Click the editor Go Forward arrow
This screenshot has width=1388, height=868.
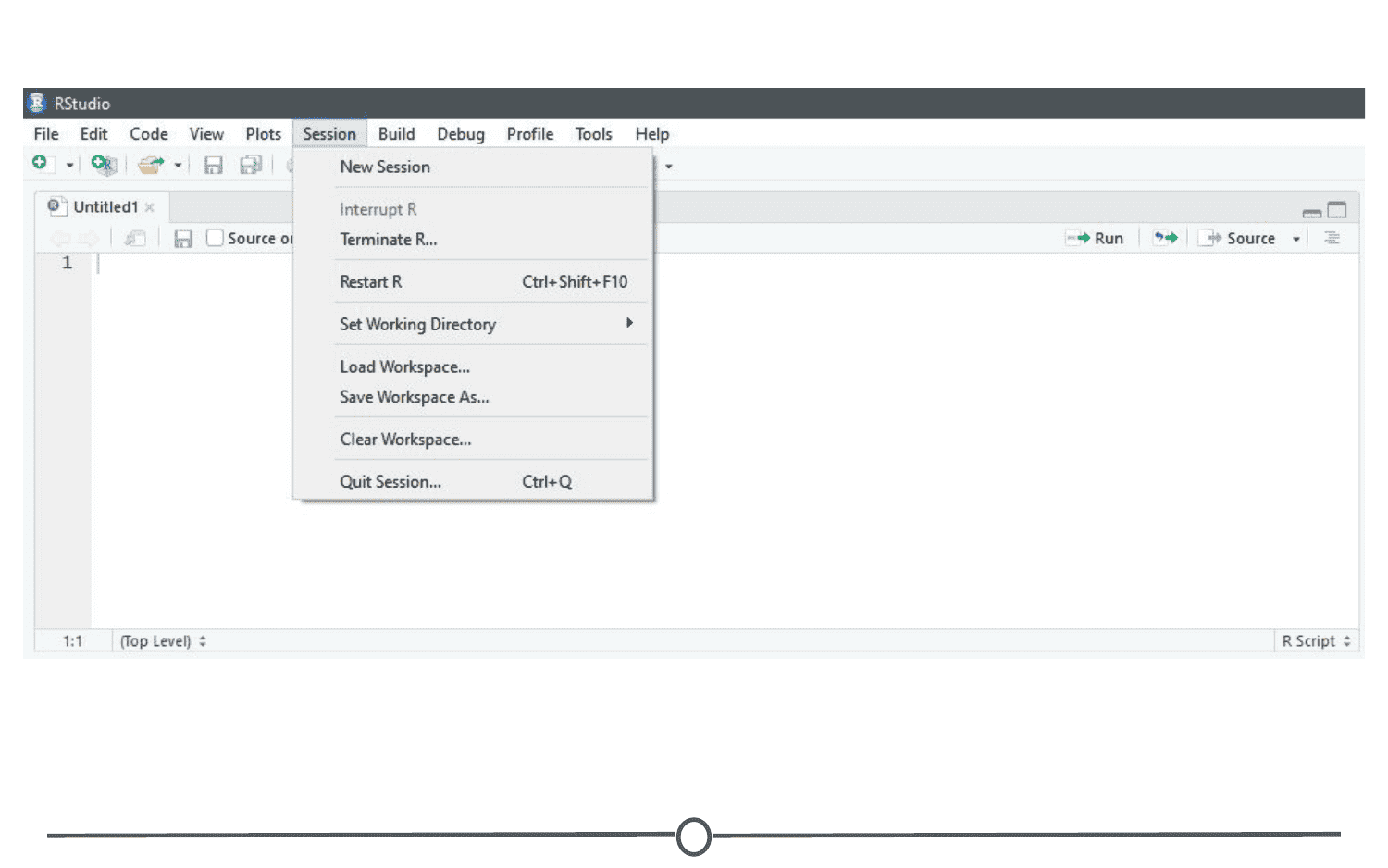click(x=88, y=239)
